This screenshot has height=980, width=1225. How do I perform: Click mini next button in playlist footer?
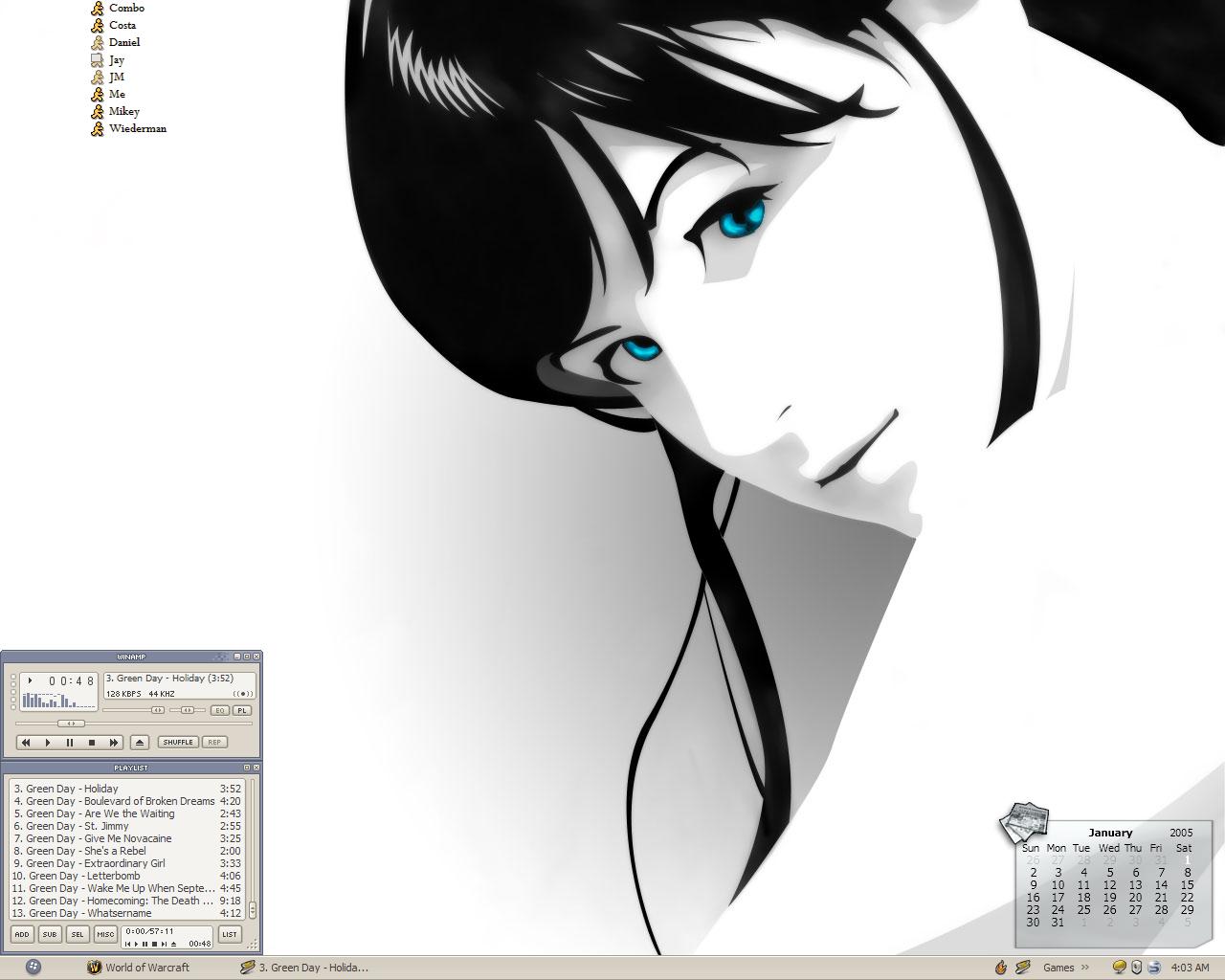click(163, 944)
